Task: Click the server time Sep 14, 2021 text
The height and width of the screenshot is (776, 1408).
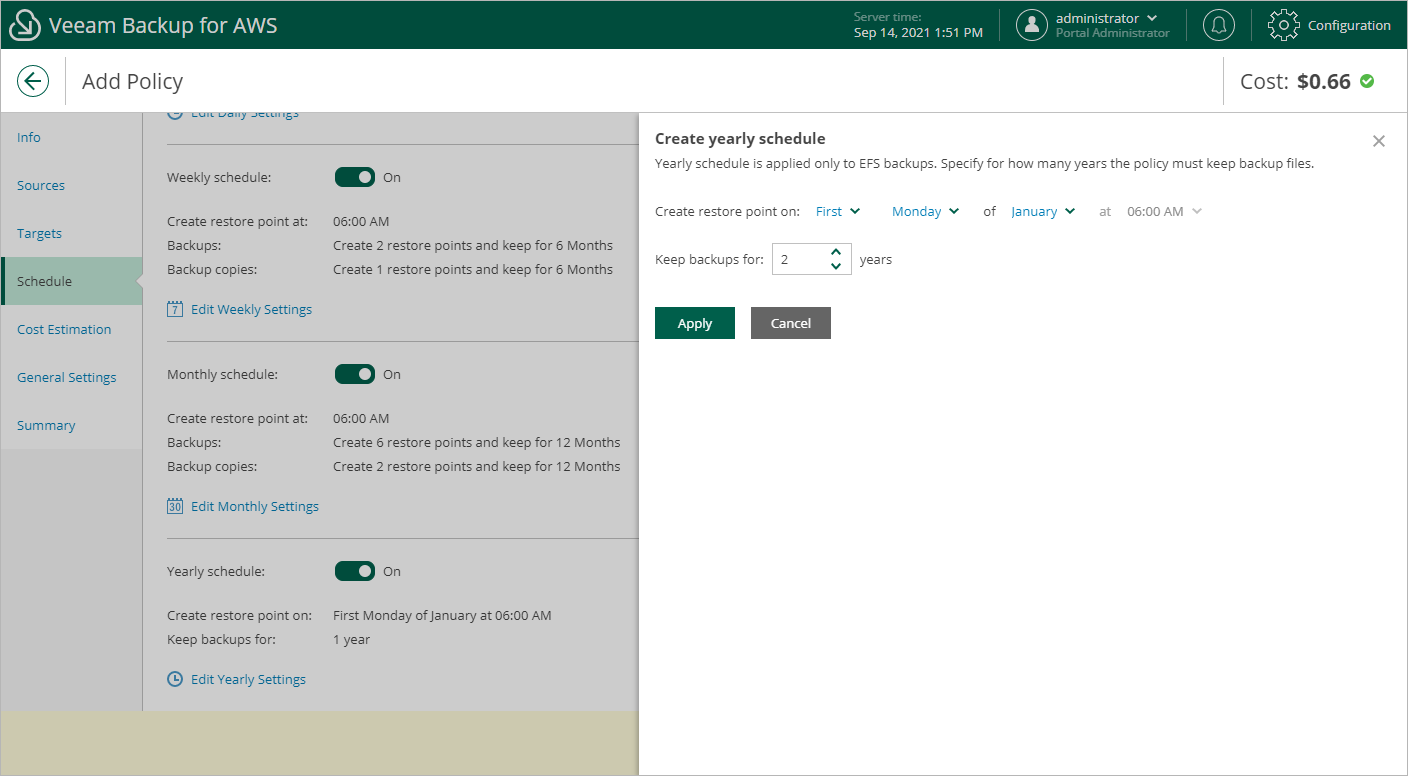Action: click(x=918, y=32)
